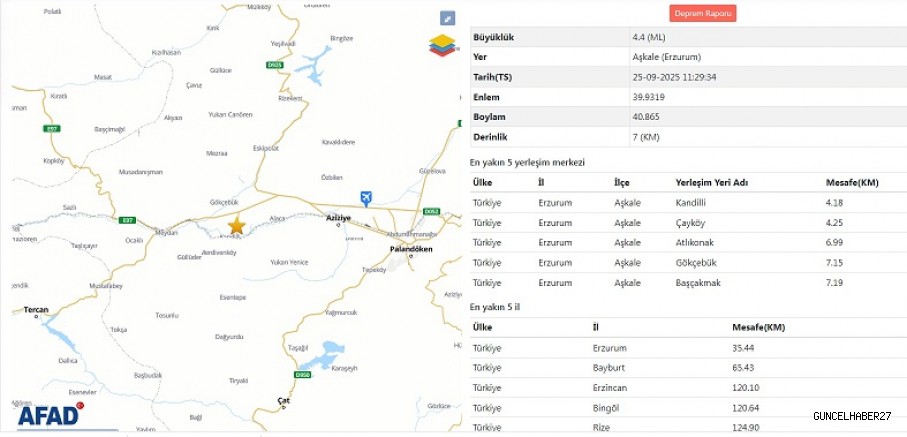Click the Büyüklük row label
907x437 pixels.
click(x=493, y=38)
